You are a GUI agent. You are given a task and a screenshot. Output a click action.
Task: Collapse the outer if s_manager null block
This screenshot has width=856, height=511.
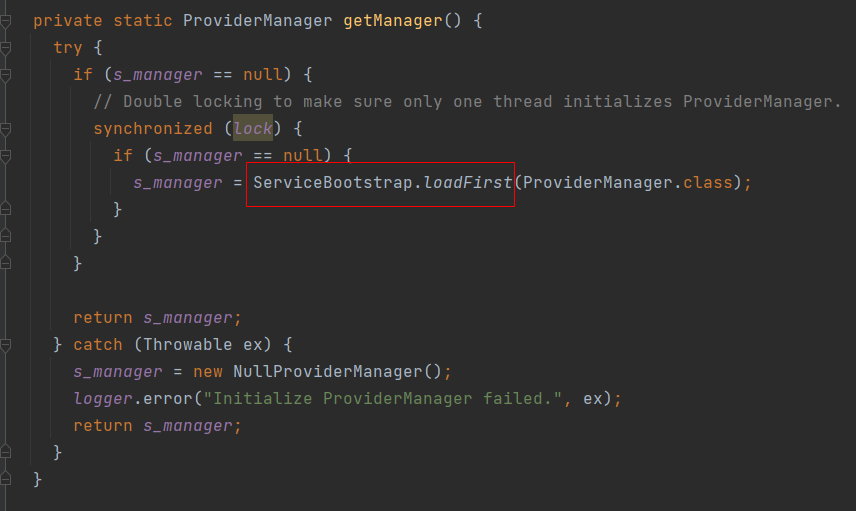point(5,75)
